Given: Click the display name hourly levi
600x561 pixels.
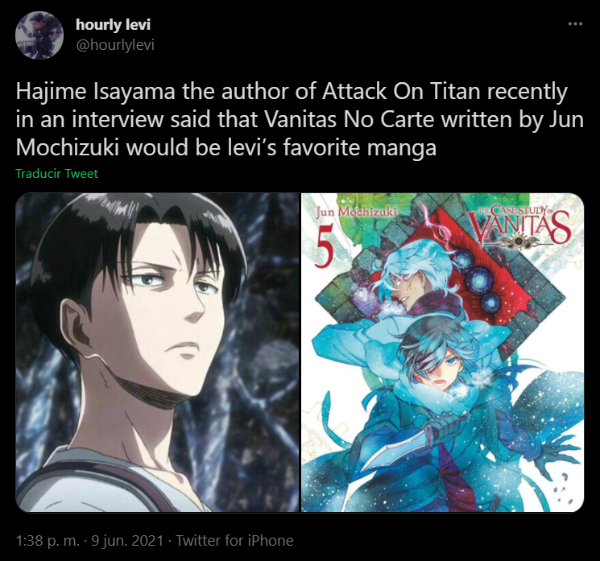Looking at the screenshot, I should click(113, 24).
